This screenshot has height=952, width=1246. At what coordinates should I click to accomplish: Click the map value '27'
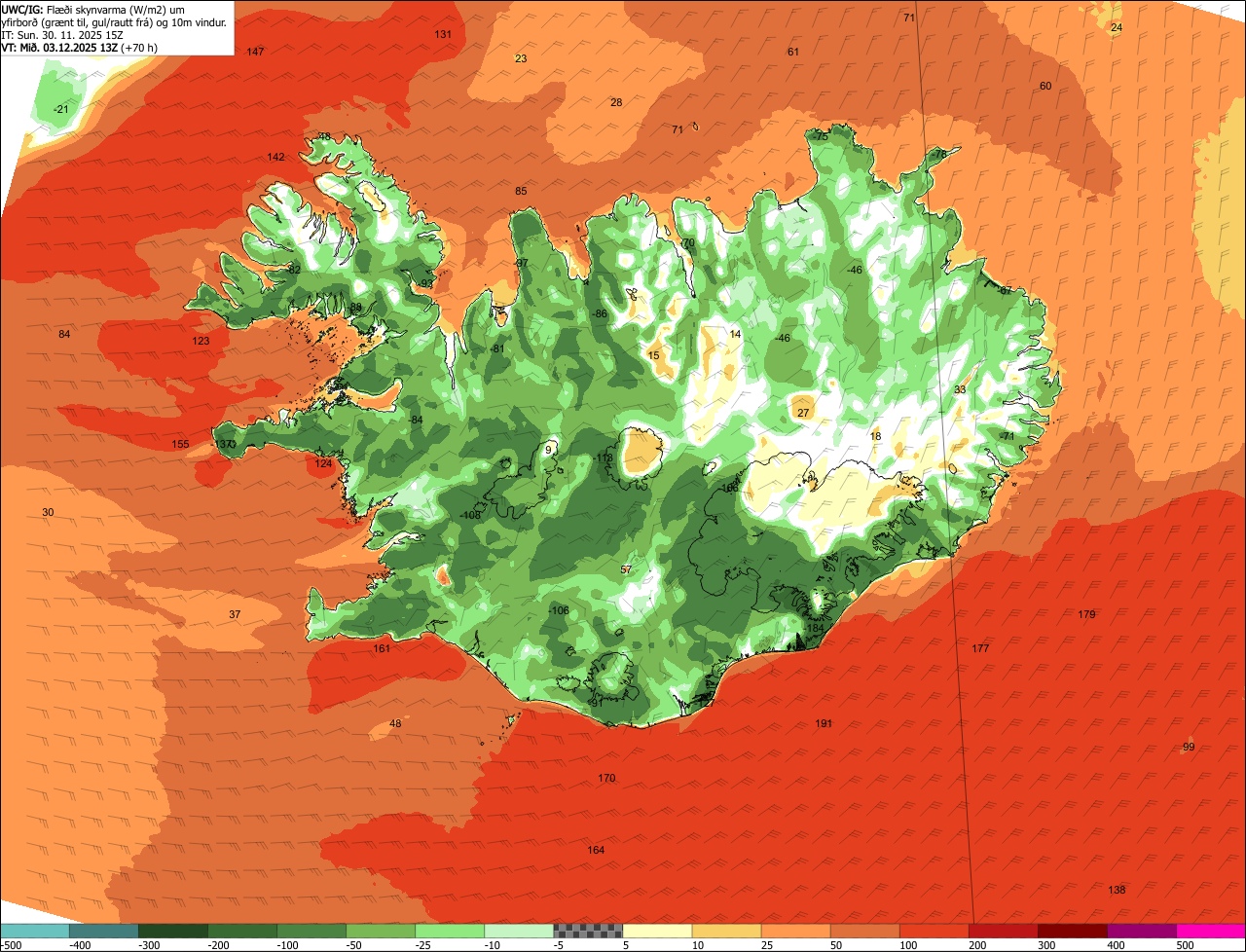[803, 413]
